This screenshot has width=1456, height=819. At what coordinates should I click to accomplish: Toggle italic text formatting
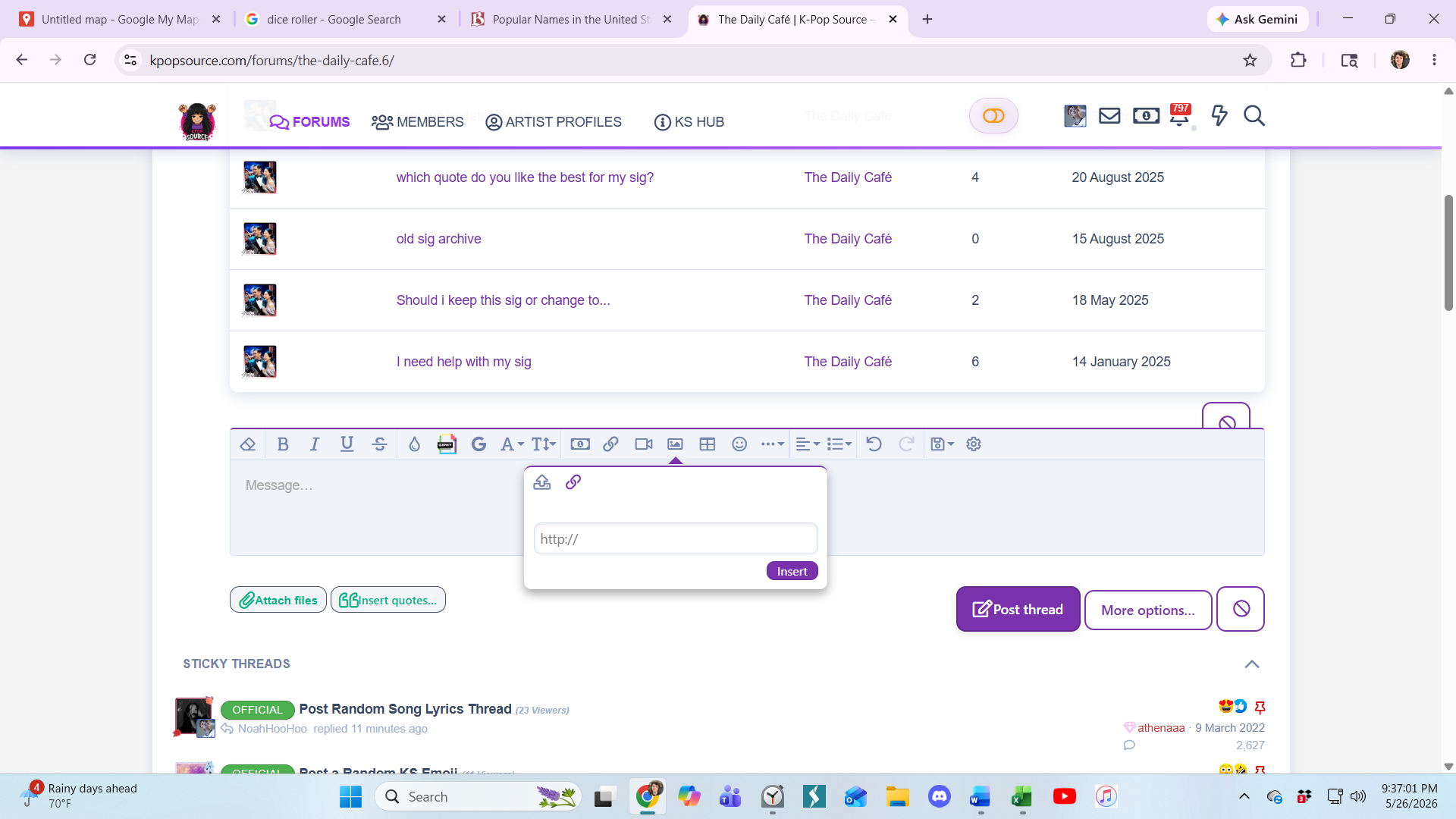click(315, 444)
